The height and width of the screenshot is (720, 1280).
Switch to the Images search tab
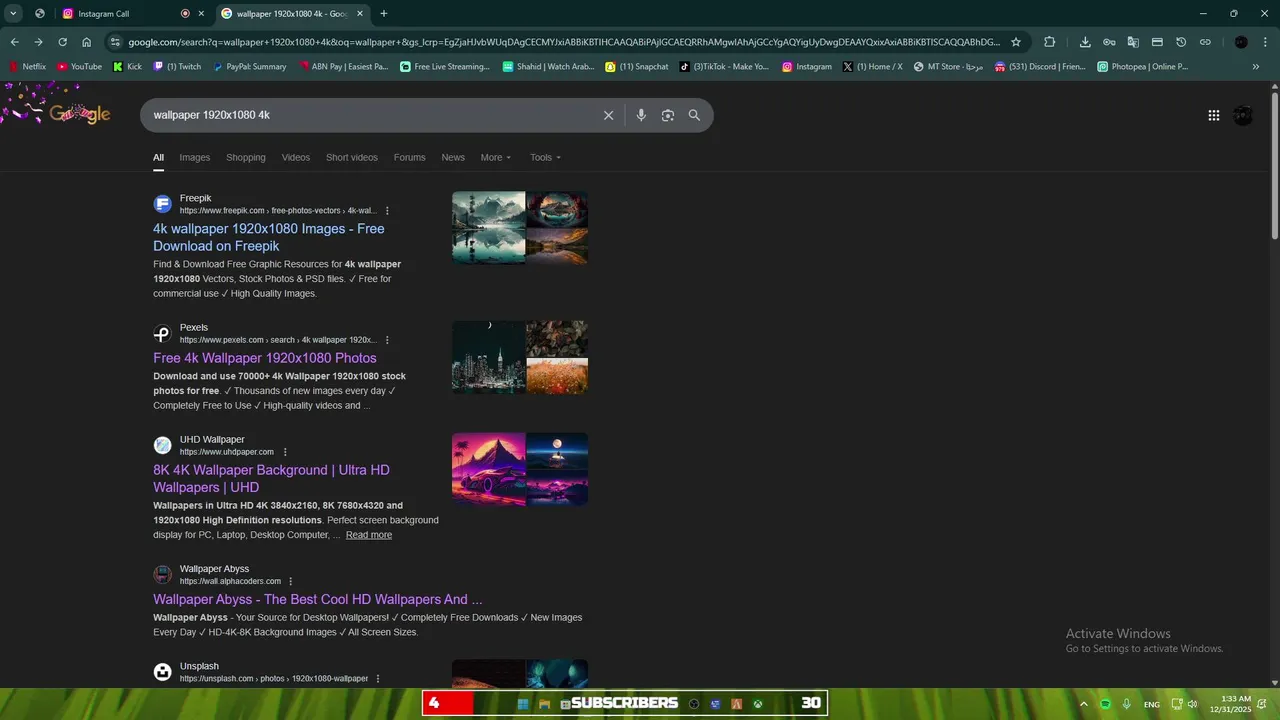pos(195,157)
